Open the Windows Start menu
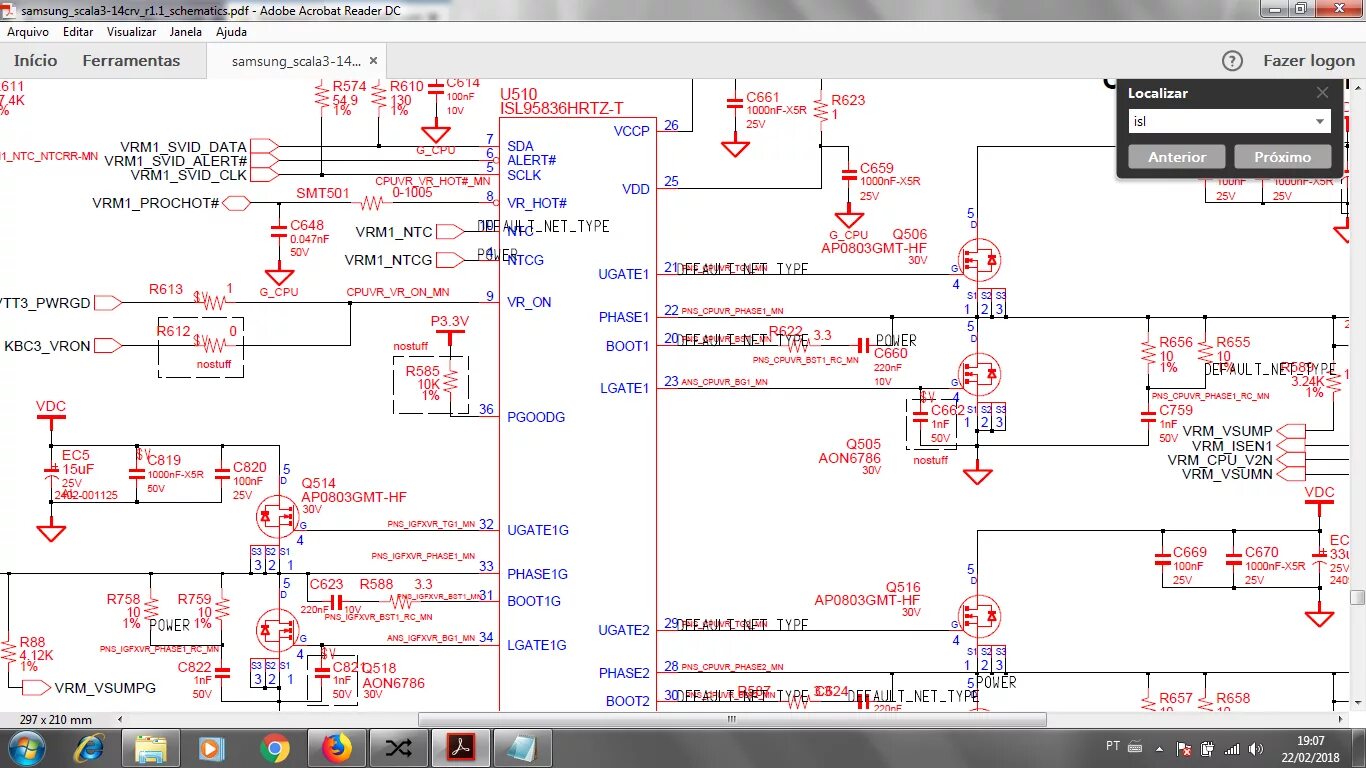 (26, 747)
